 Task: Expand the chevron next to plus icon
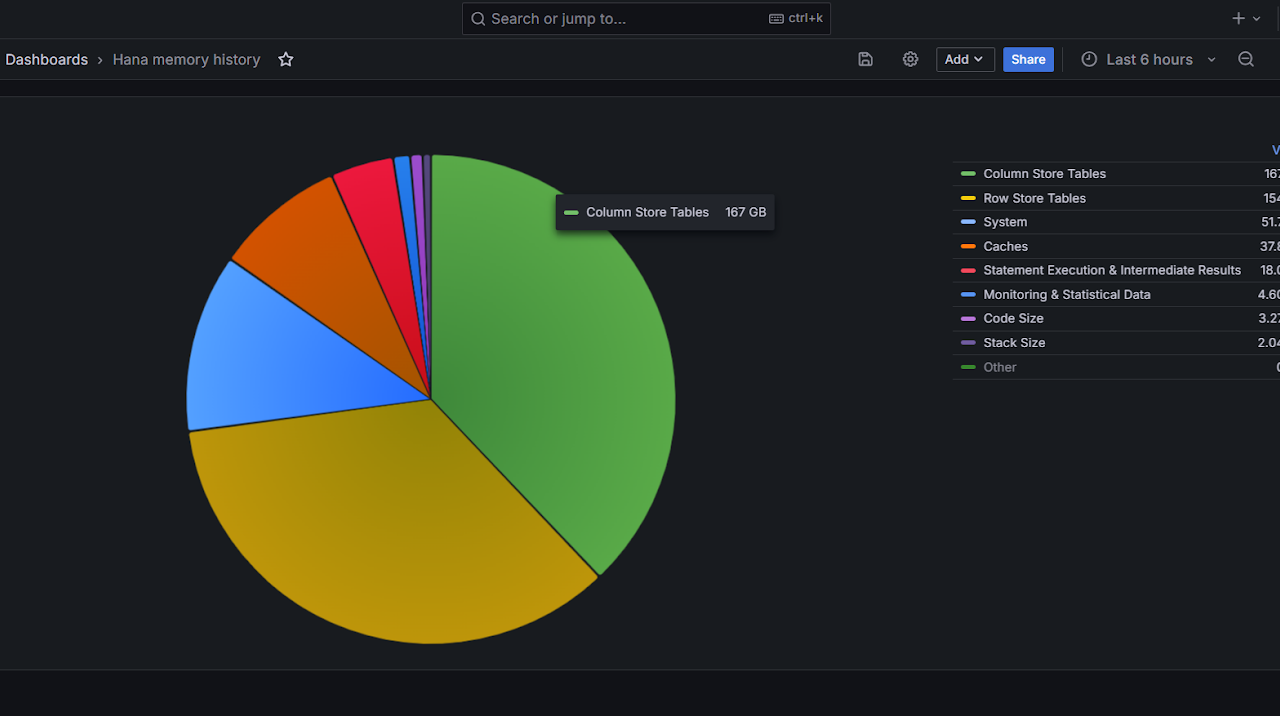1258,19
